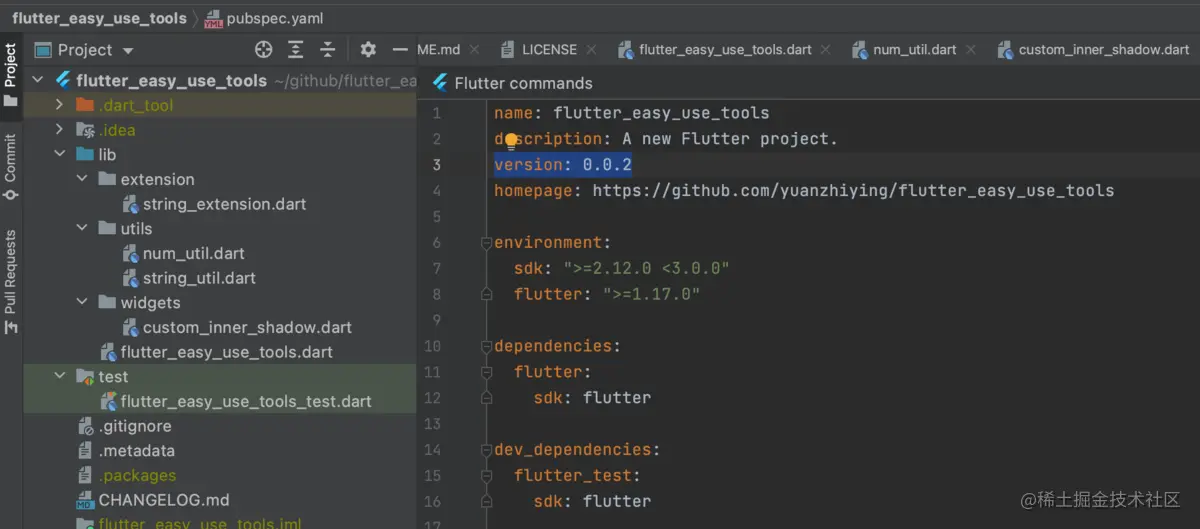Click the .idea folder icon
The width and height of the screenshot is (1200, 529).
pyautogui.click(x=85, y=130)
